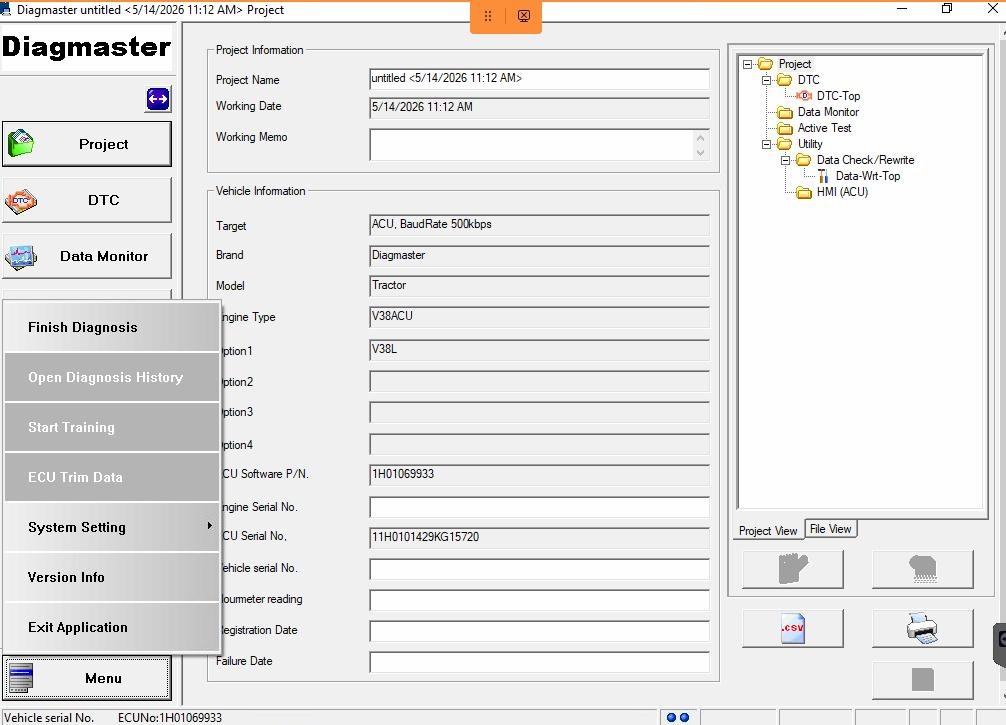
Task: Click the Hourmeter reading input field
Action: 540,599
